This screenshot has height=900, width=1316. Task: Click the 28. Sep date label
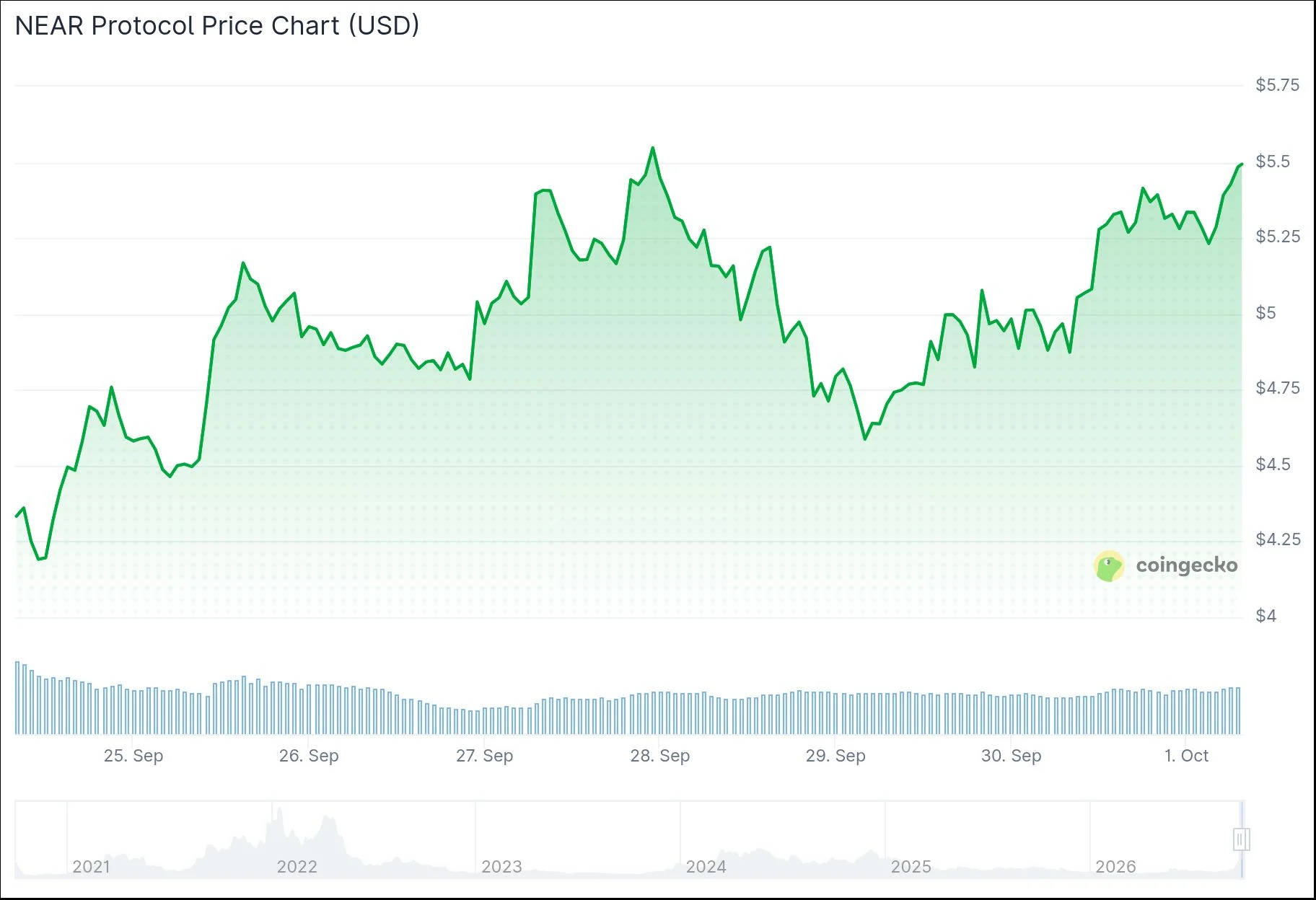click(x=660, y=756)
